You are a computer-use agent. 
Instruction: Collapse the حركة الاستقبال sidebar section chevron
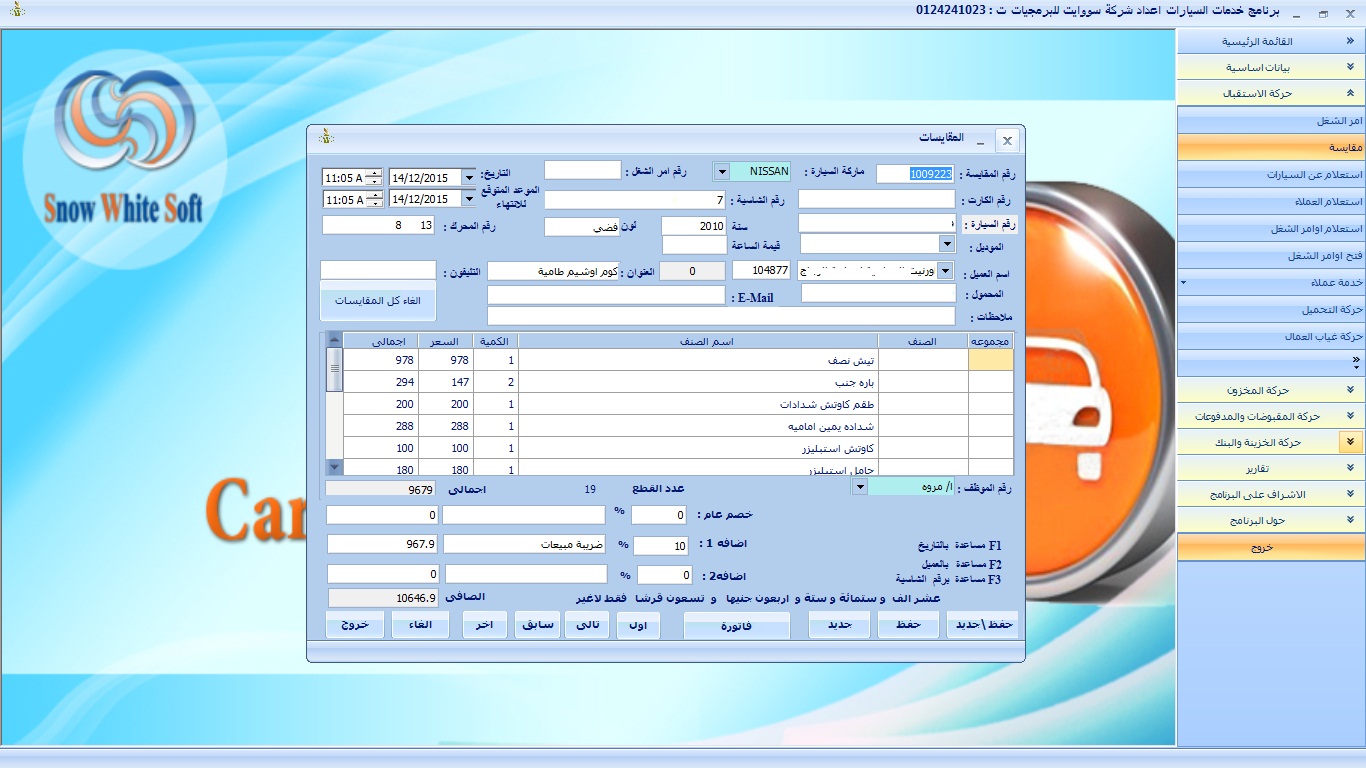coord(1350,93)
